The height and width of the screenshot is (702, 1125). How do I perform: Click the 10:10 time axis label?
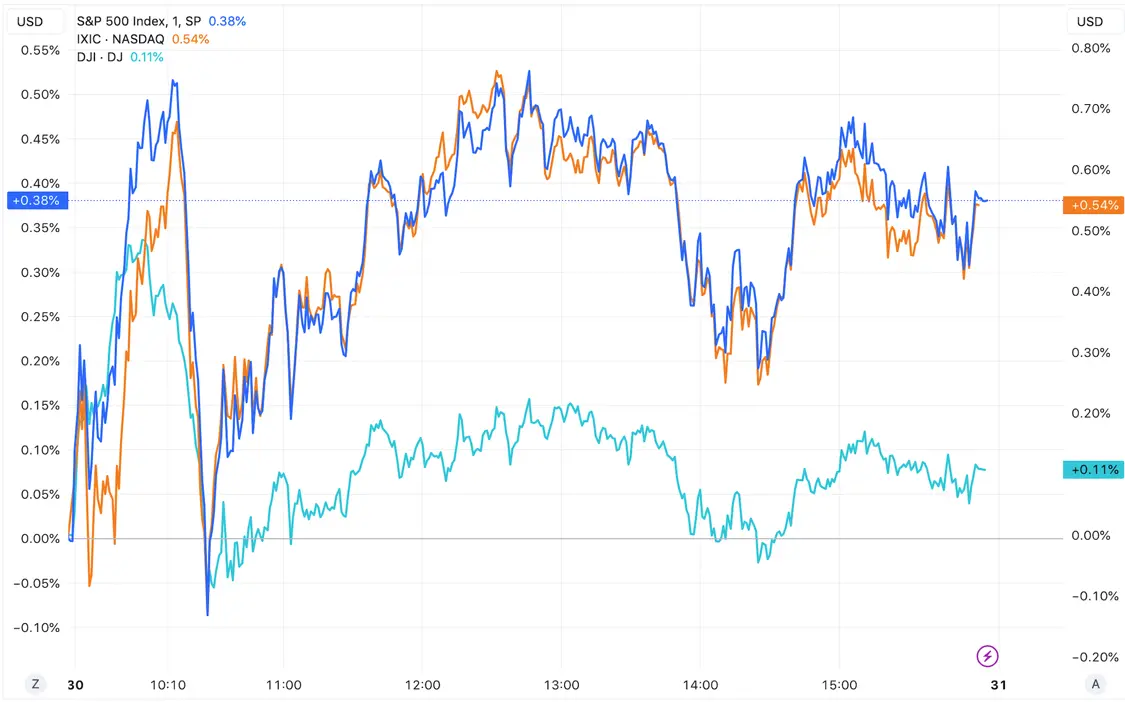click(x=167, y=685)
